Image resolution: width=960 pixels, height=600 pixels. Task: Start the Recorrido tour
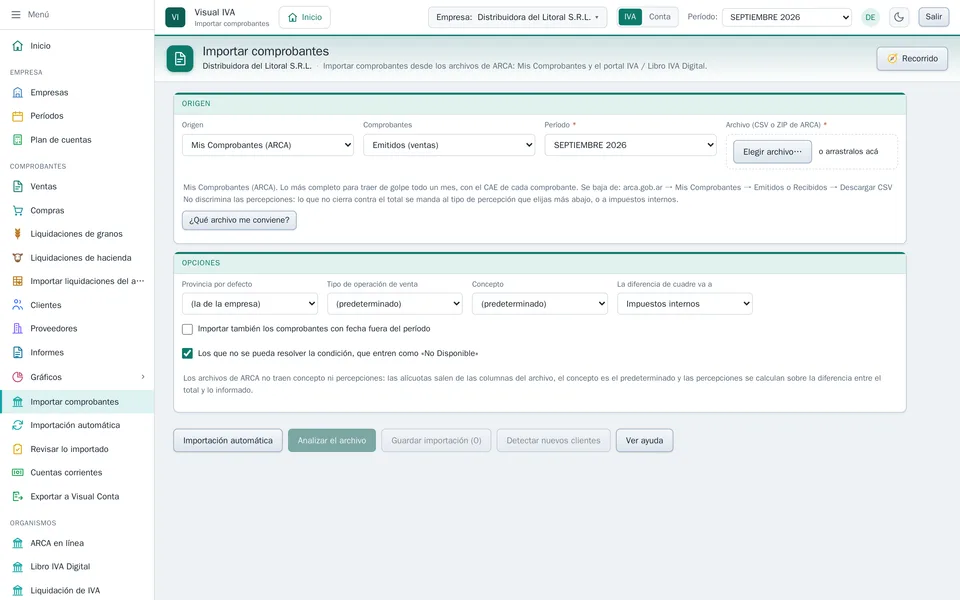tap(912, 59)
